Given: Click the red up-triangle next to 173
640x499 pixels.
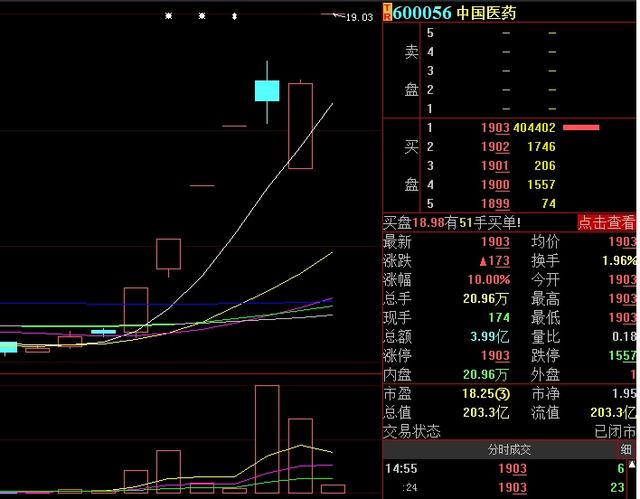Looking at the screenshot, I should (x=483, y=261).
